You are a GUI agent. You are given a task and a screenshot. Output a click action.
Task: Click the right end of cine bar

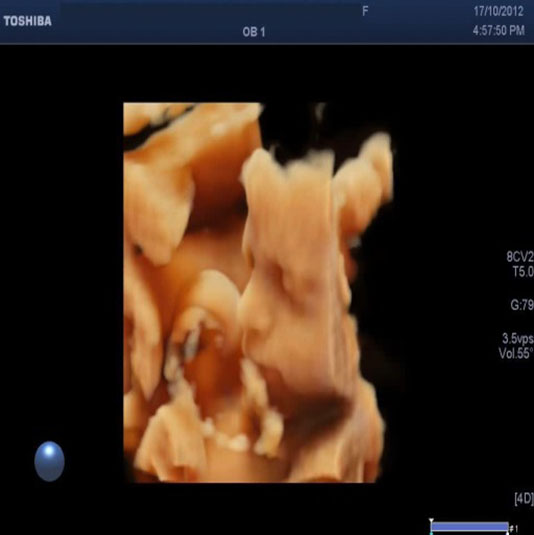pyautogui.click(x=507, y=526)
